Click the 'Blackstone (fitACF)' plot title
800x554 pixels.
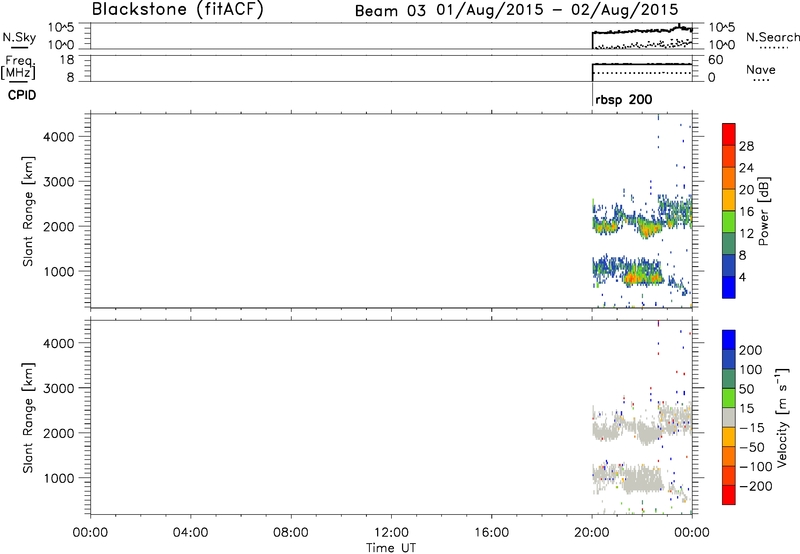pyautogui.click(x=178, y=9)
